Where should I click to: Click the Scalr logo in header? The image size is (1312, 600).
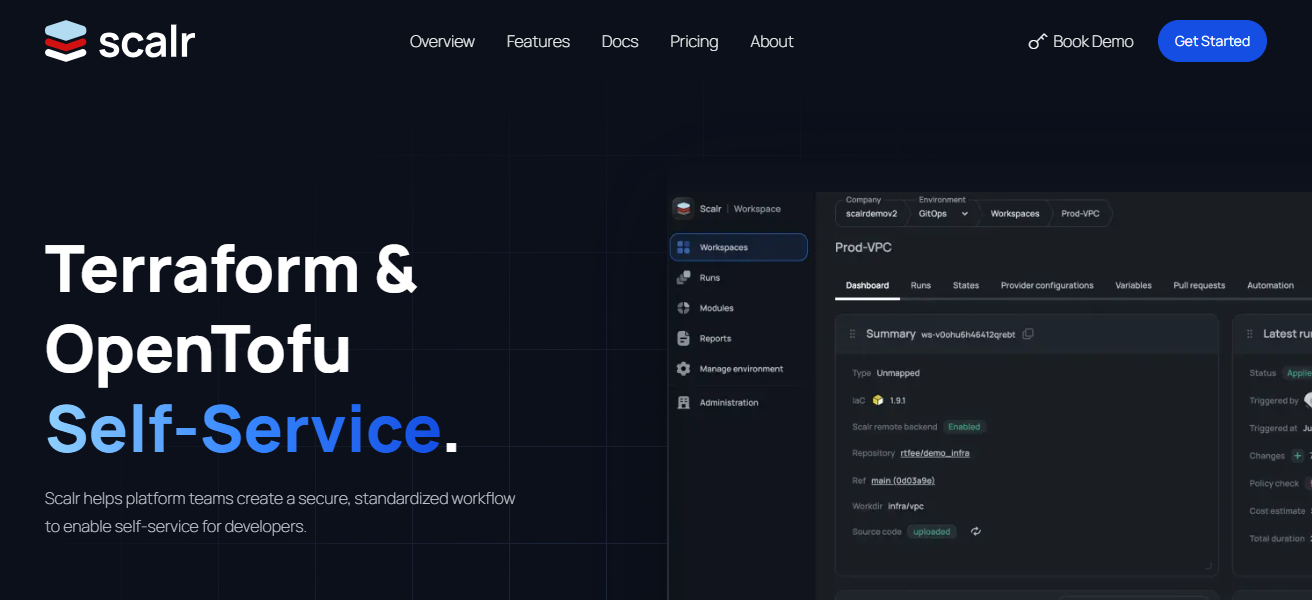[x=120, y=41]
